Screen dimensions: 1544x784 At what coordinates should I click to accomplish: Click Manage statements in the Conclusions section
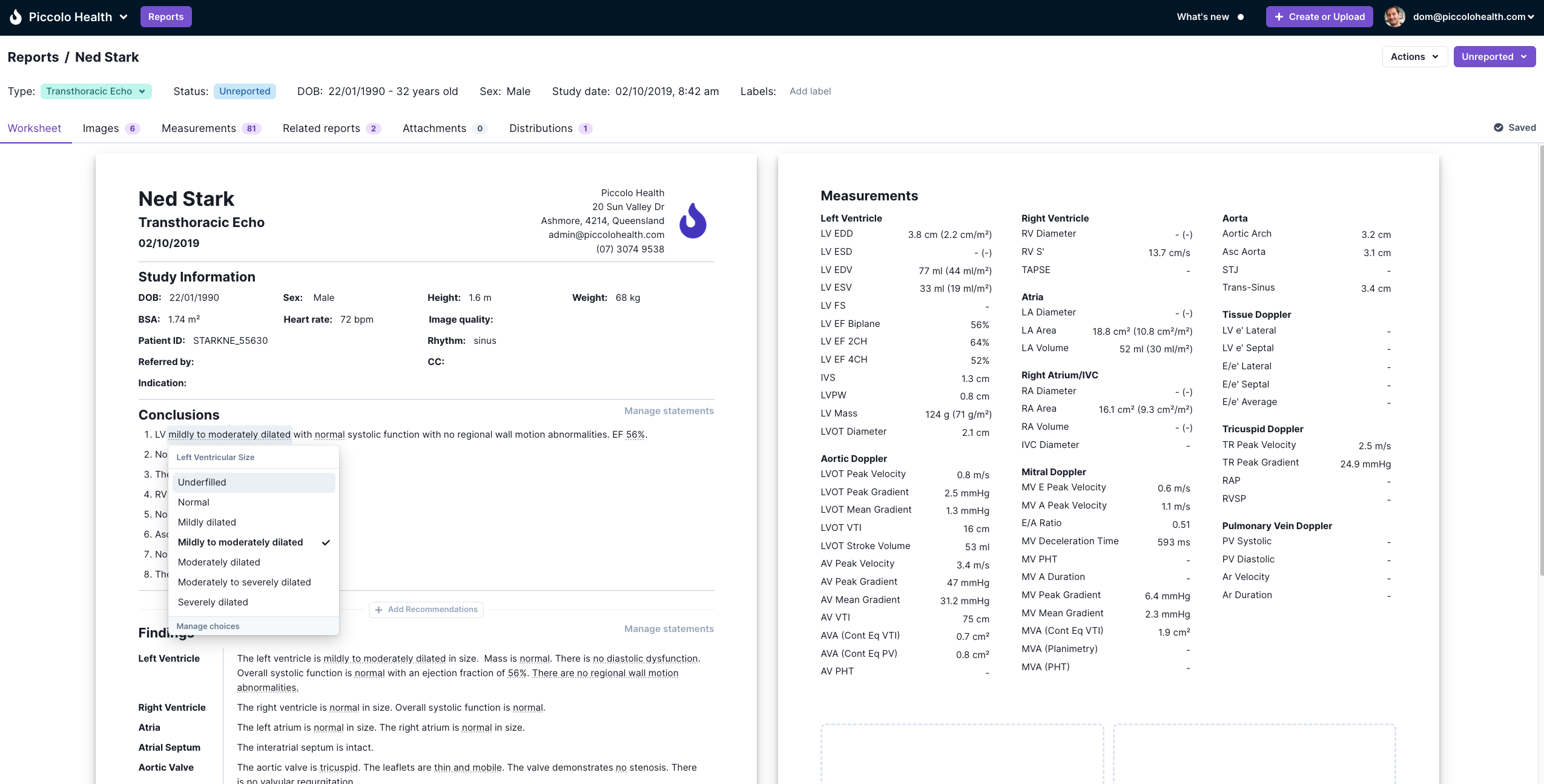tap(668, 410)
